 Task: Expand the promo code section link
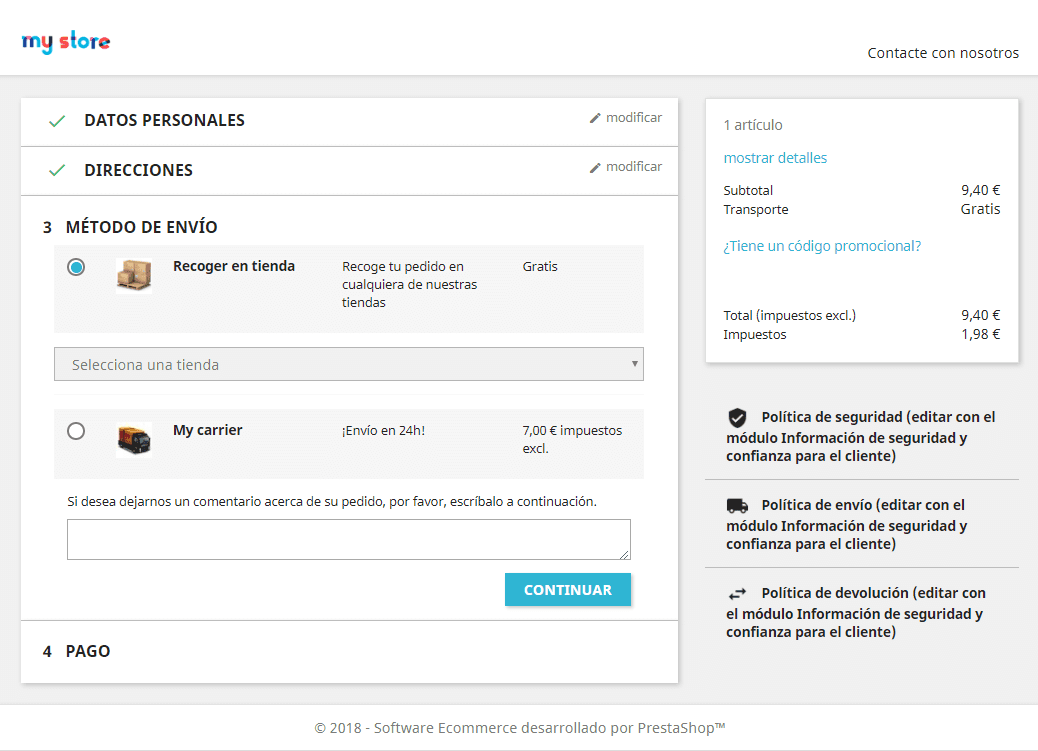point(822,246)
